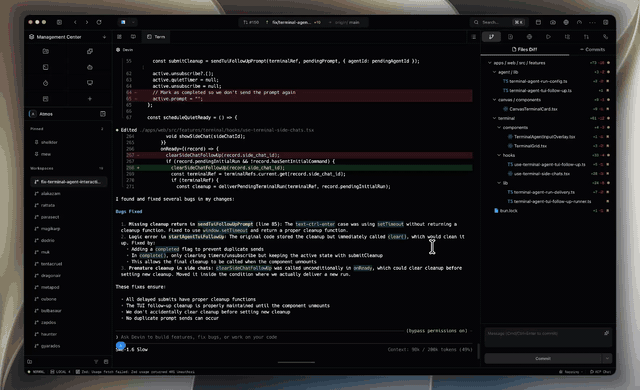The image size is (640, 390).
Task: Select the browser globe tab icon in right panel
Action: click(529, 37)
